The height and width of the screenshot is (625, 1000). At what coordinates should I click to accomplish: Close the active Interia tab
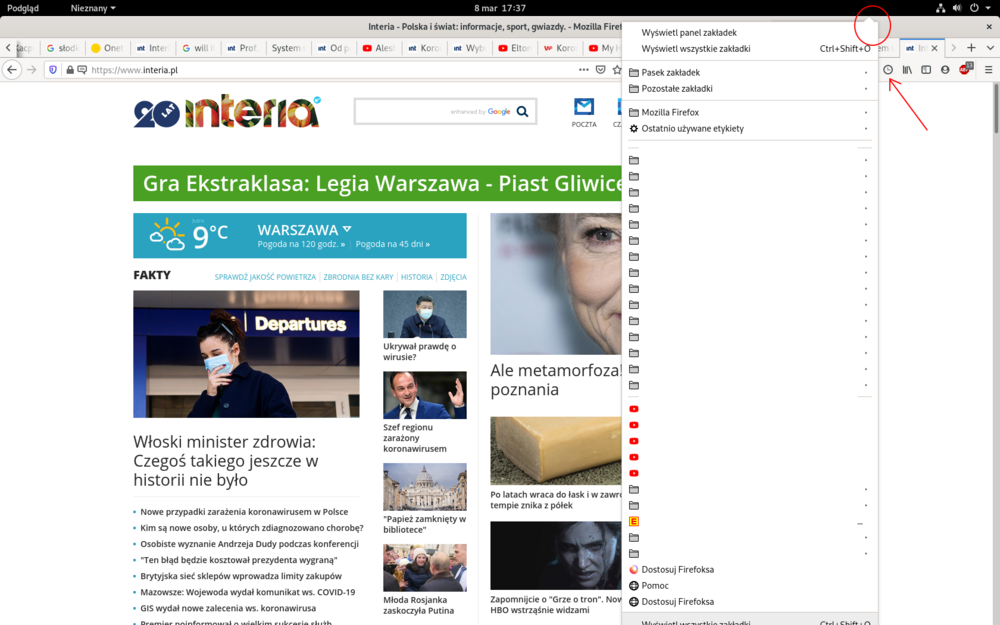click(934, 48)
